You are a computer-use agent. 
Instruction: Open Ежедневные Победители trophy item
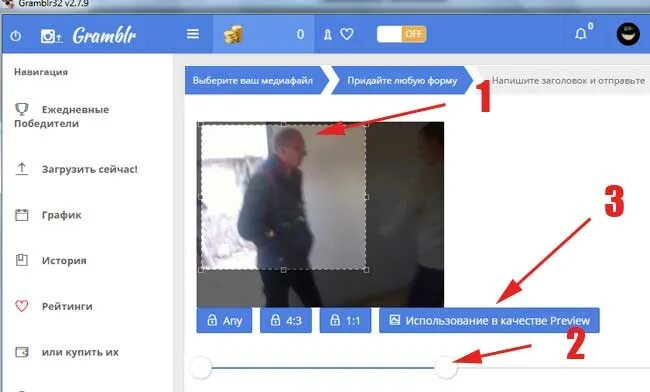(62, 116)
